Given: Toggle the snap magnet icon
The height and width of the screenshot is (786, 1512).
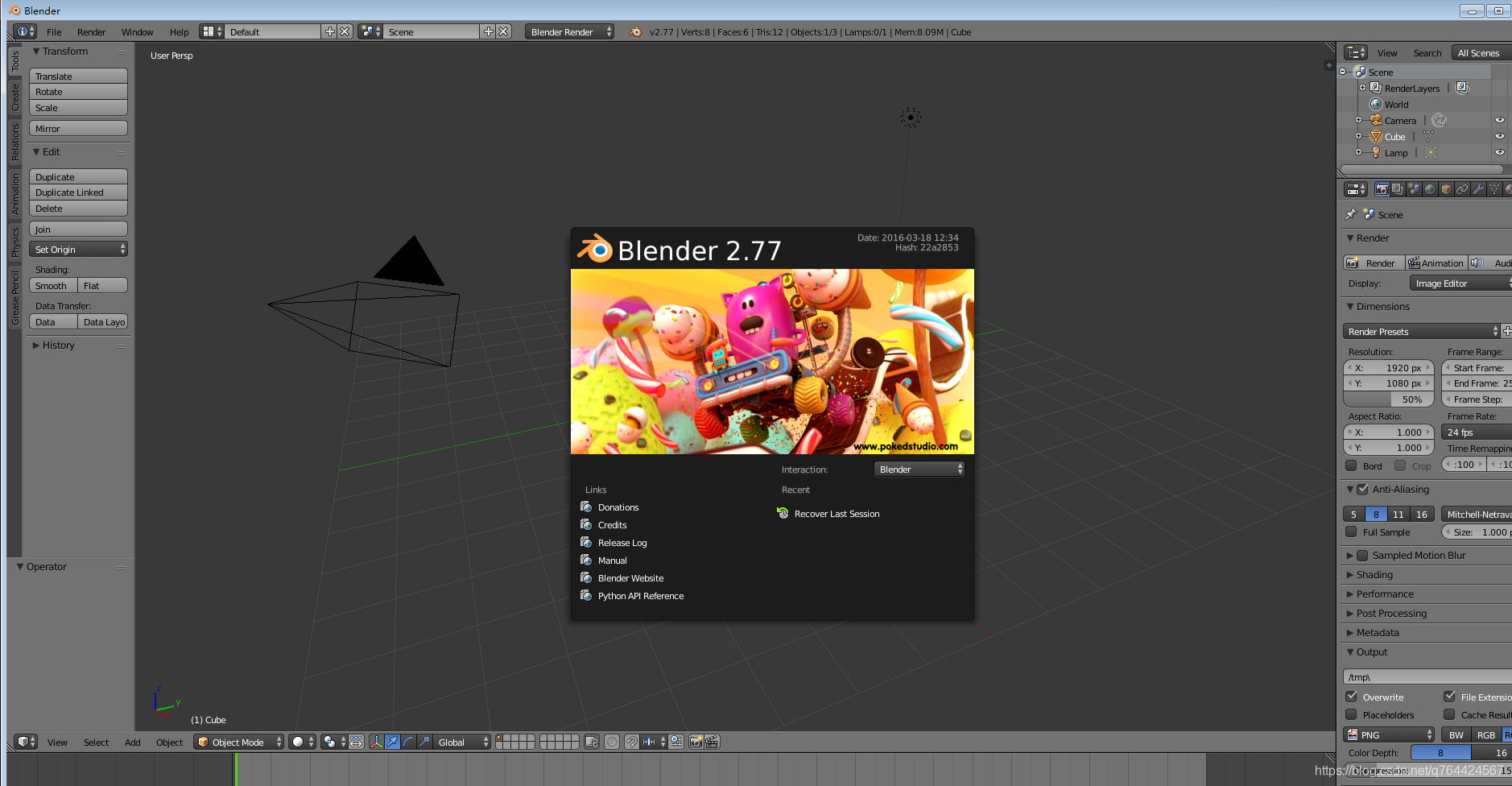Looking at the screenshot, I should click(632, 742).
